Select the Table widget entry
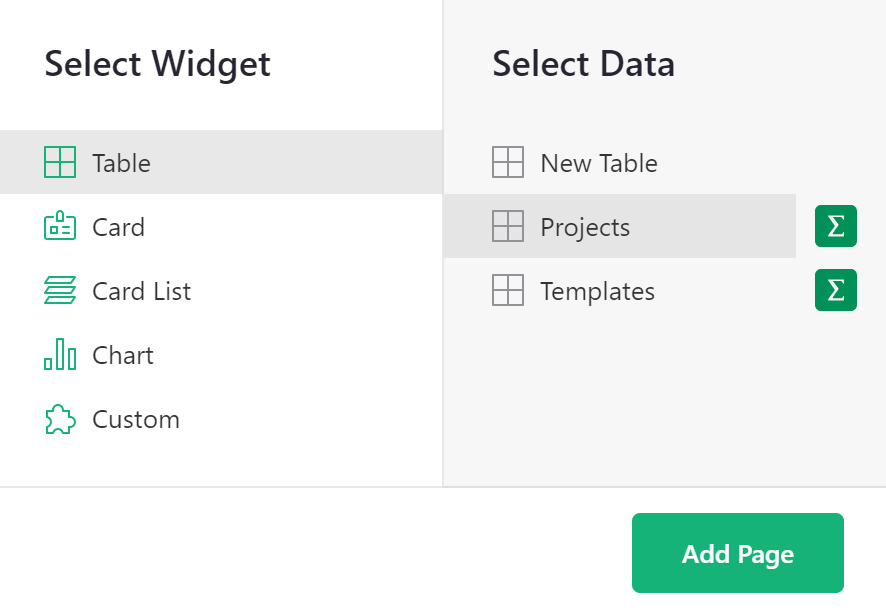Viewport: 886px width, 611px height. (120, 162)
